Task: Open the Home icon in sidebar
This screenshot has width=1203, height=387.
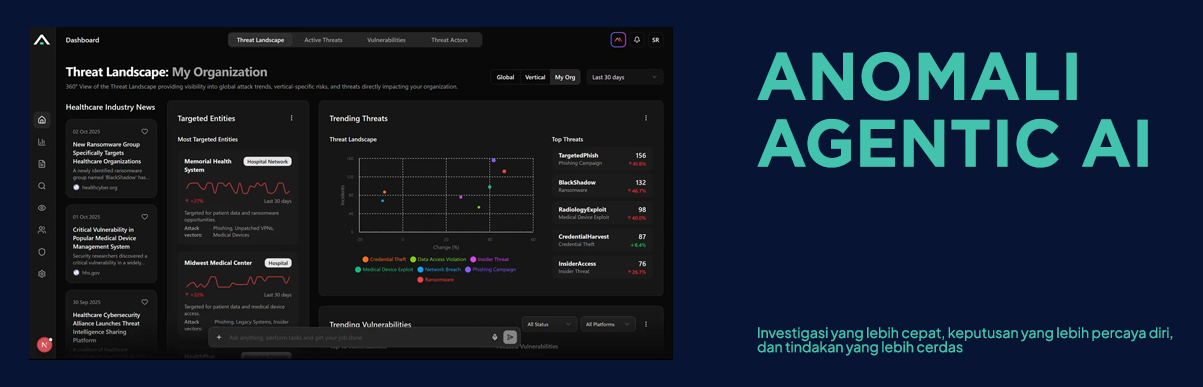Action: click(x=41, y=120)
